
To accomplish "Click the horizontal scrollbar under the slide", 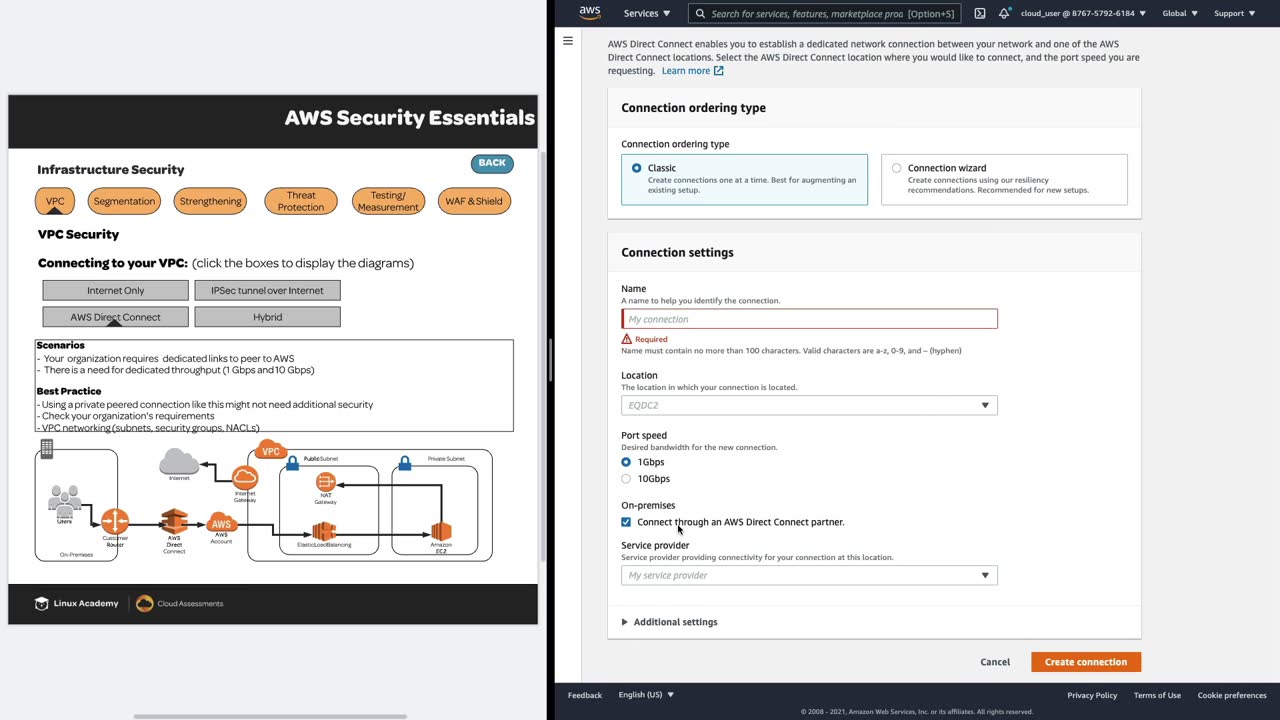I will tap(270, 716).
